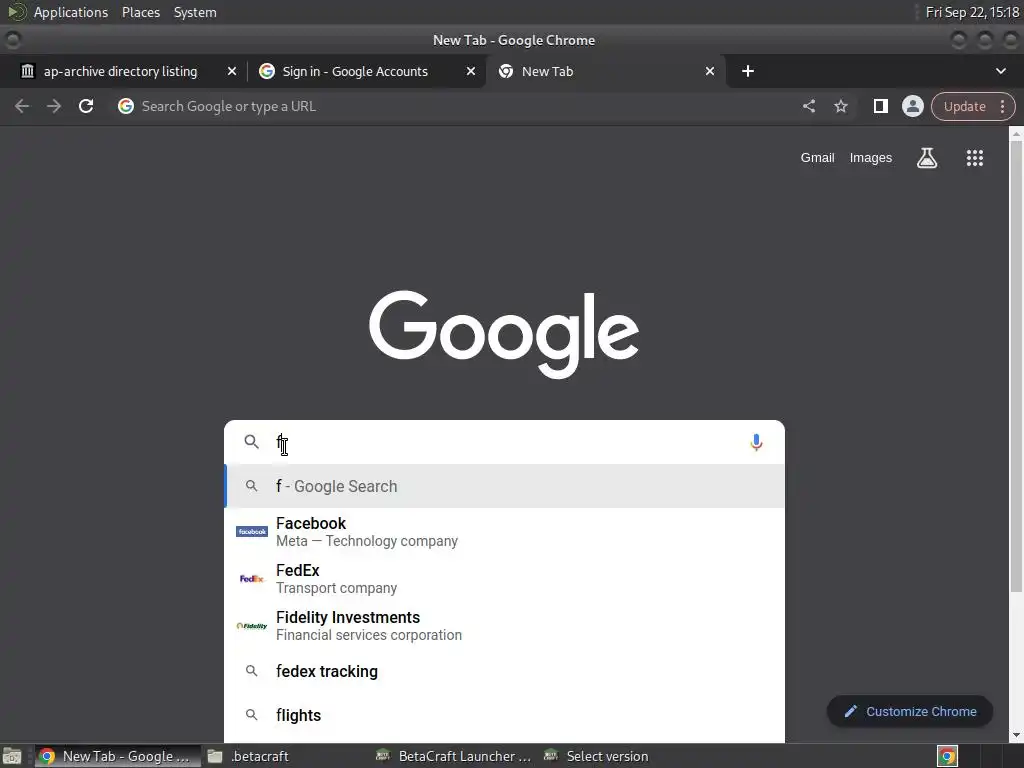Screen dimensions: 1024x768
Task: Choose the Fidelity Investments suggestion
Action: tap(504, 626)
